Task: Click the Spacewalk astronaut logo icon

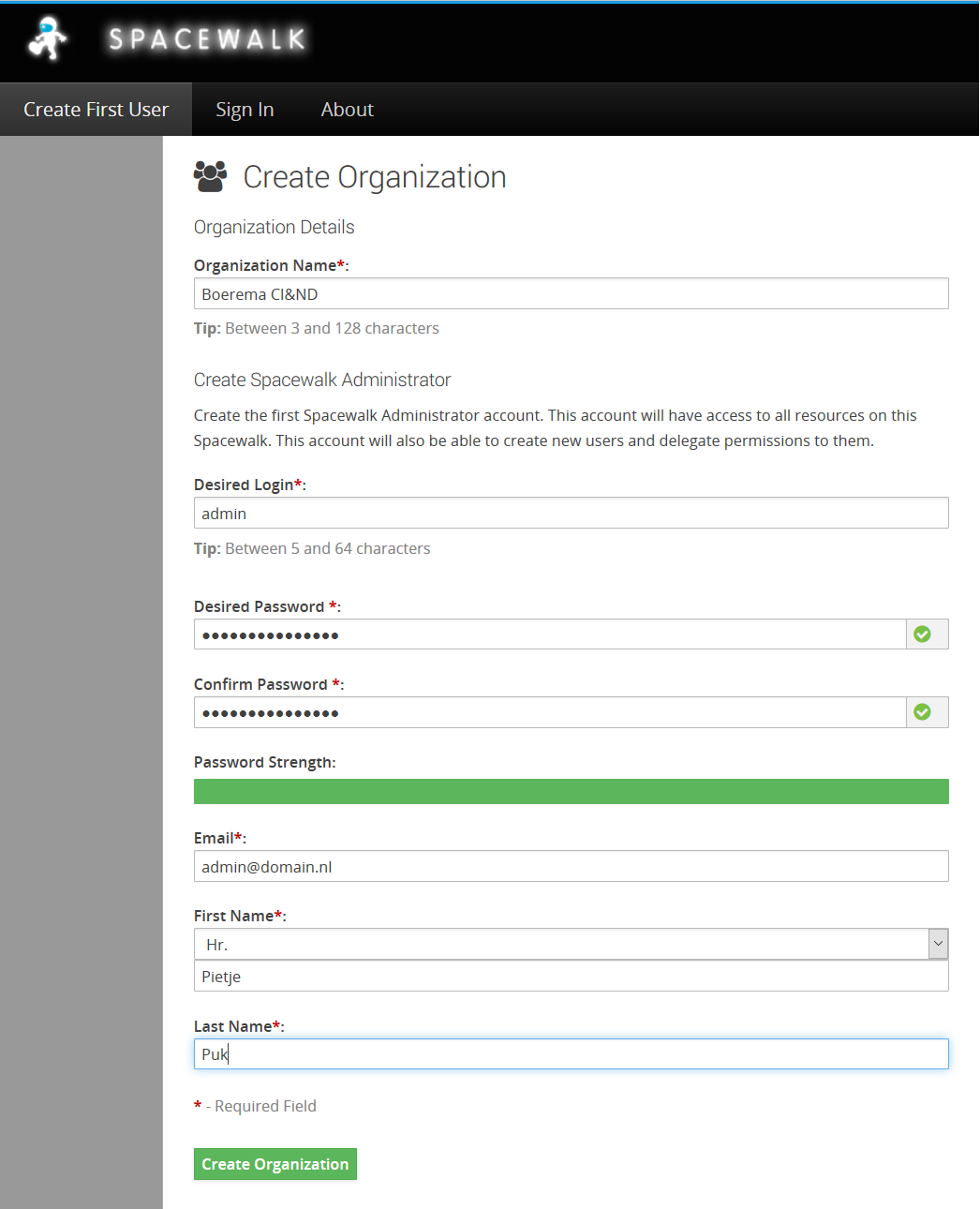Action: pyautogui.click(x=47, y=38)
